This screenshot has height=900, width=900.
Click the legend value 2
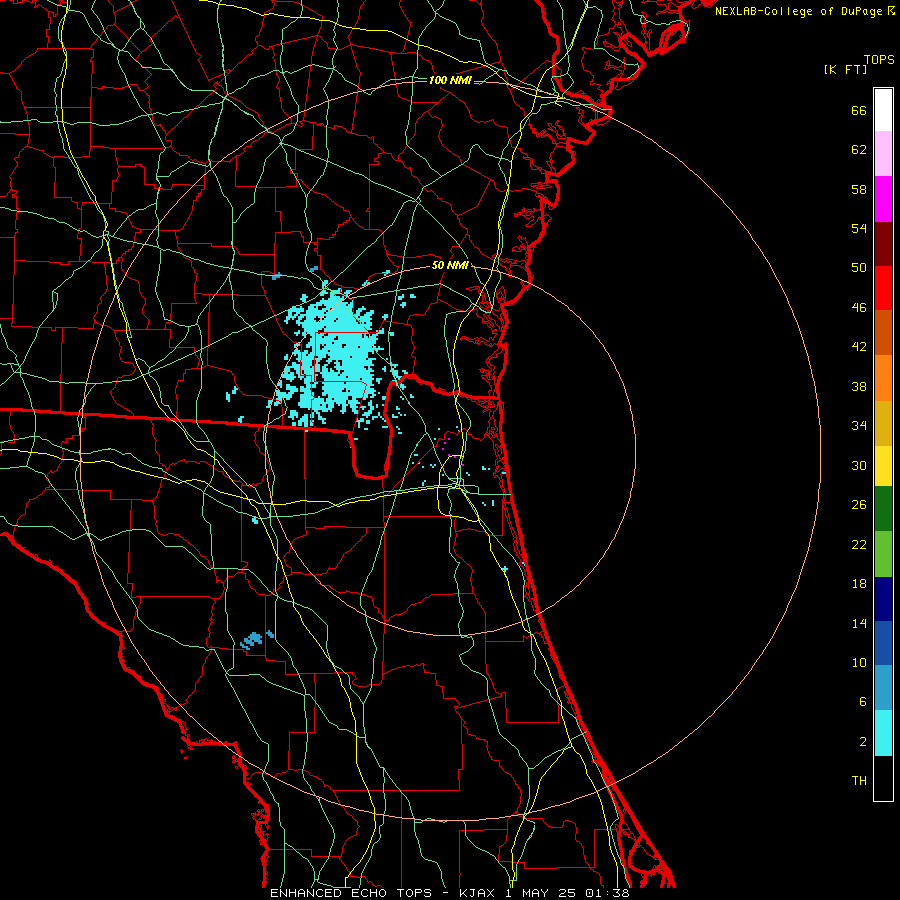pyautogui.click(x=863, y=742)
